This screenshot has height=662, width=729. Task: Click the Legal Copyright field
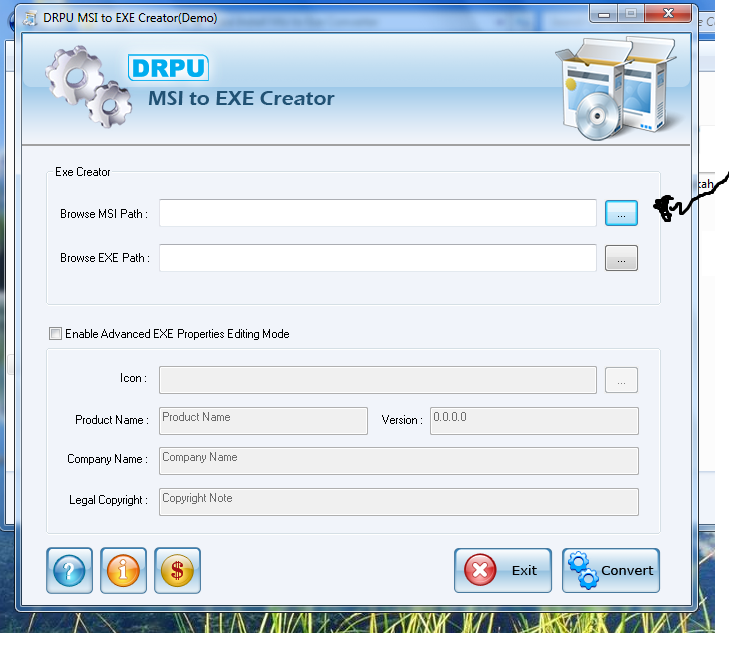[399, 502]
